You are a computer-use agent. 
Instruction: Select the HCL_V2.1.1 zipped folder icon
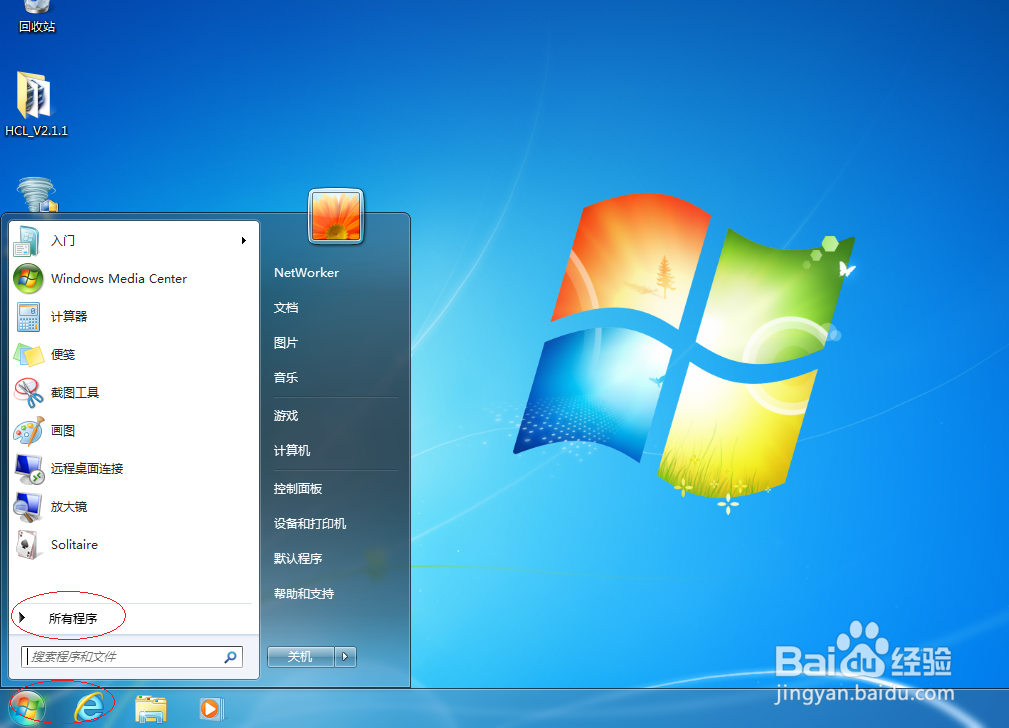(33, 95)
